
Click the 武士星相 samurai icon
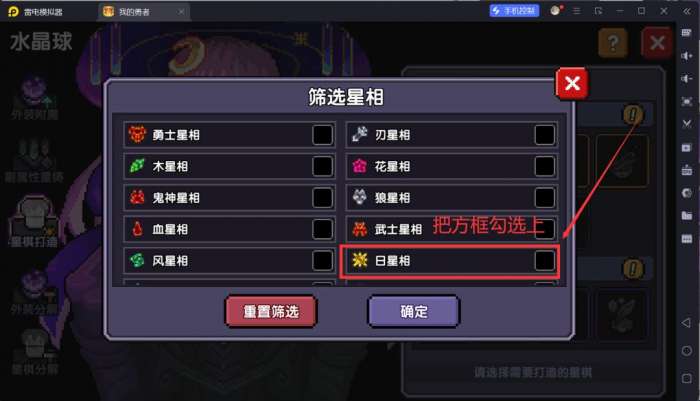point(359,229)
